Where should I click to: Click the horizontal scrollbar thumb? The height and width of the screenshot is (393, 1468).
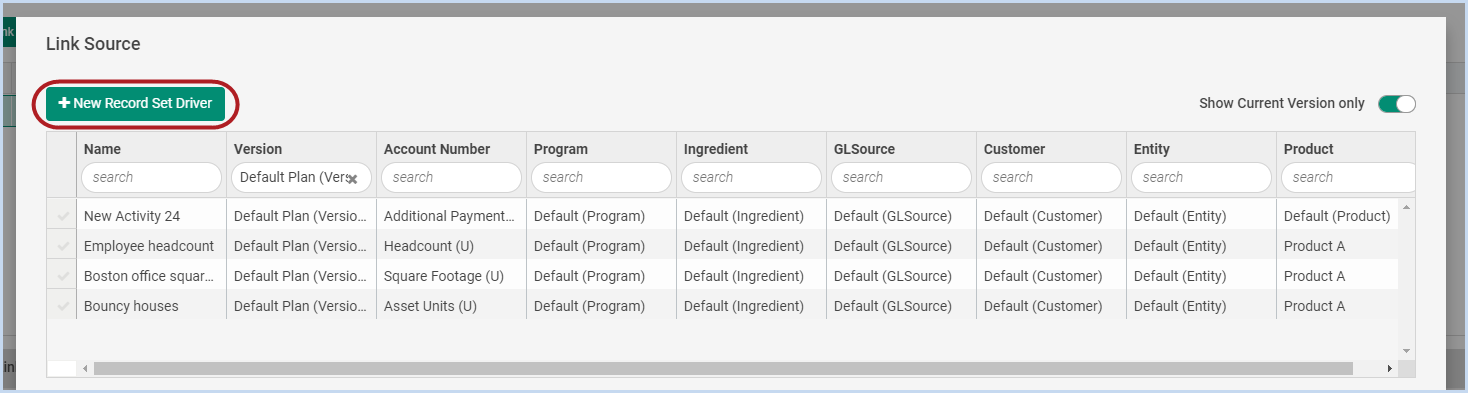coord(723,369)
